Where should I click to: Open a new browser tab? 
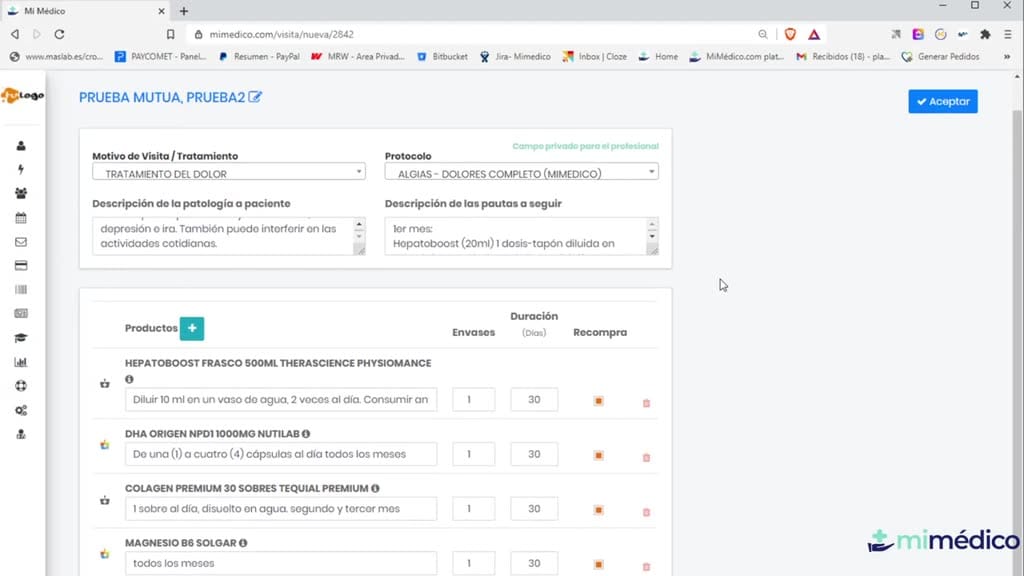pos(184,11)
